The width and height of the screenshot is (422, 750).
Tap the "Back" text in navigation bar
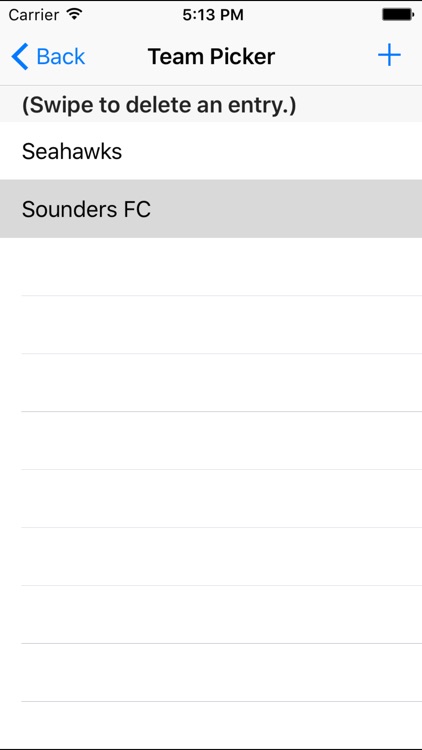click(x=61, y=56)
